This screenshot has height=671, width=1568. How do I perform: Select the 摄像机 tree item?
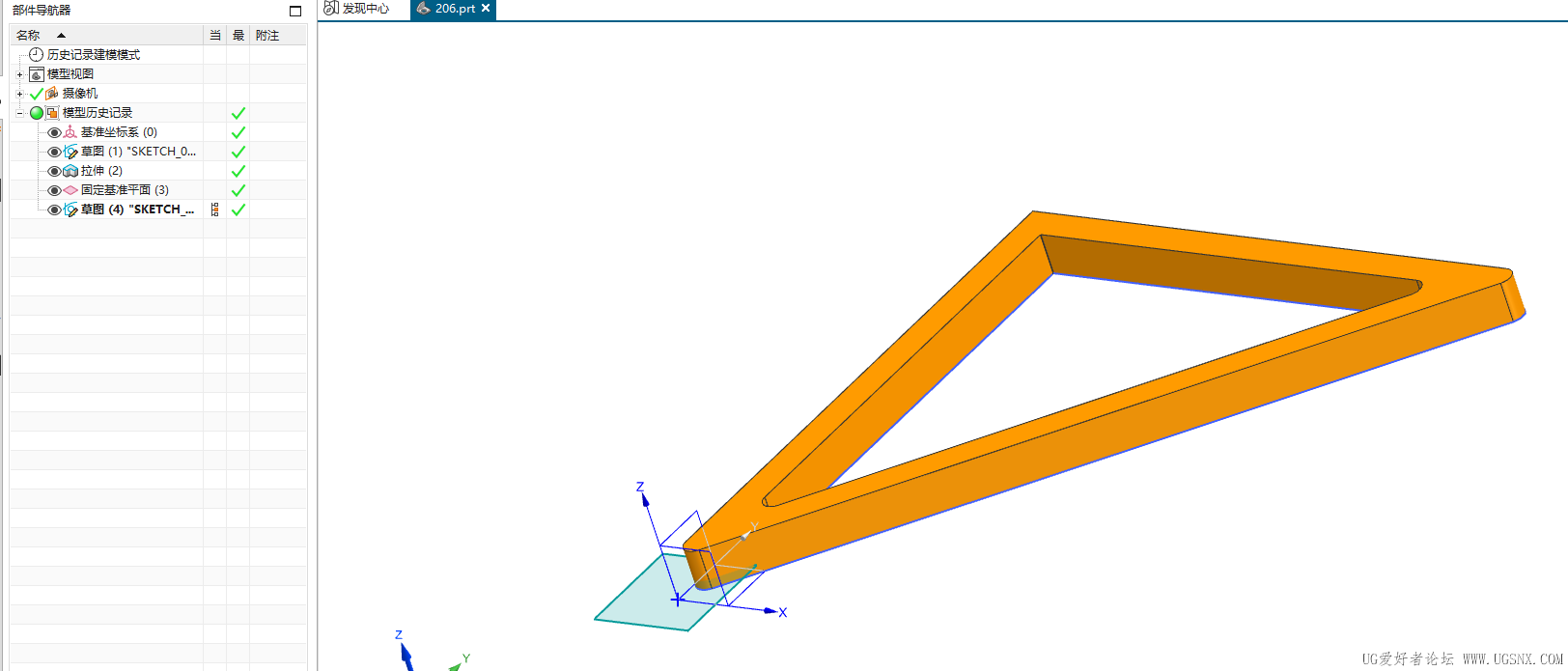pos(80,94)
